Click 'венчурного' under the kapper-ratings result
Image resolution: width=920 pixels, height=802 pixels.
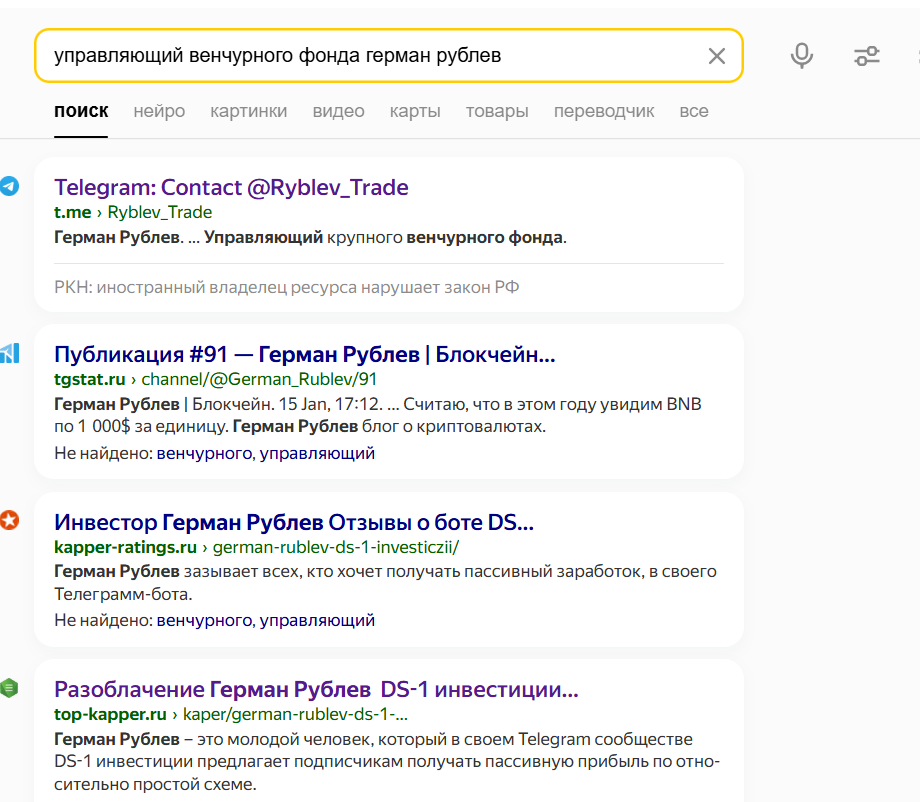click(204, 620)
